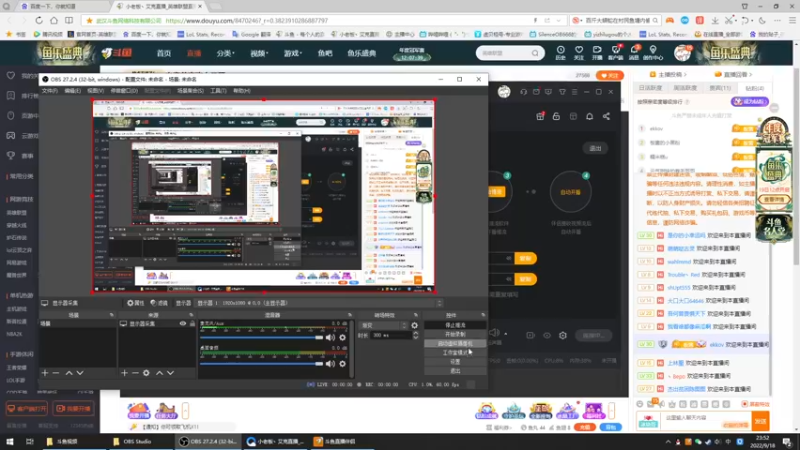
Task: Click orange 关注 follow button on stream
Action: click(x=610, y=76)
